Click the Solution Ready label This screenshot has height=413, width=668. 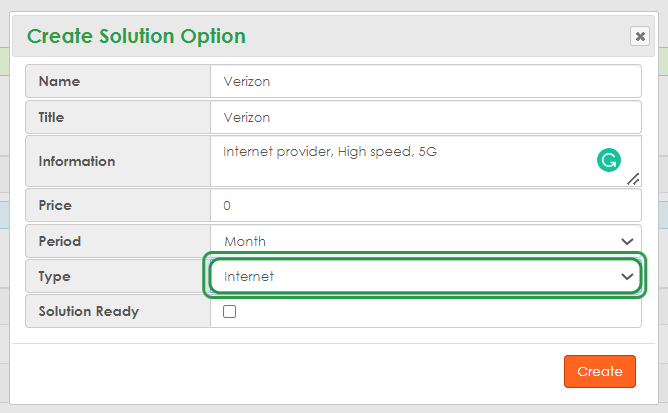(x=89, y=311)
